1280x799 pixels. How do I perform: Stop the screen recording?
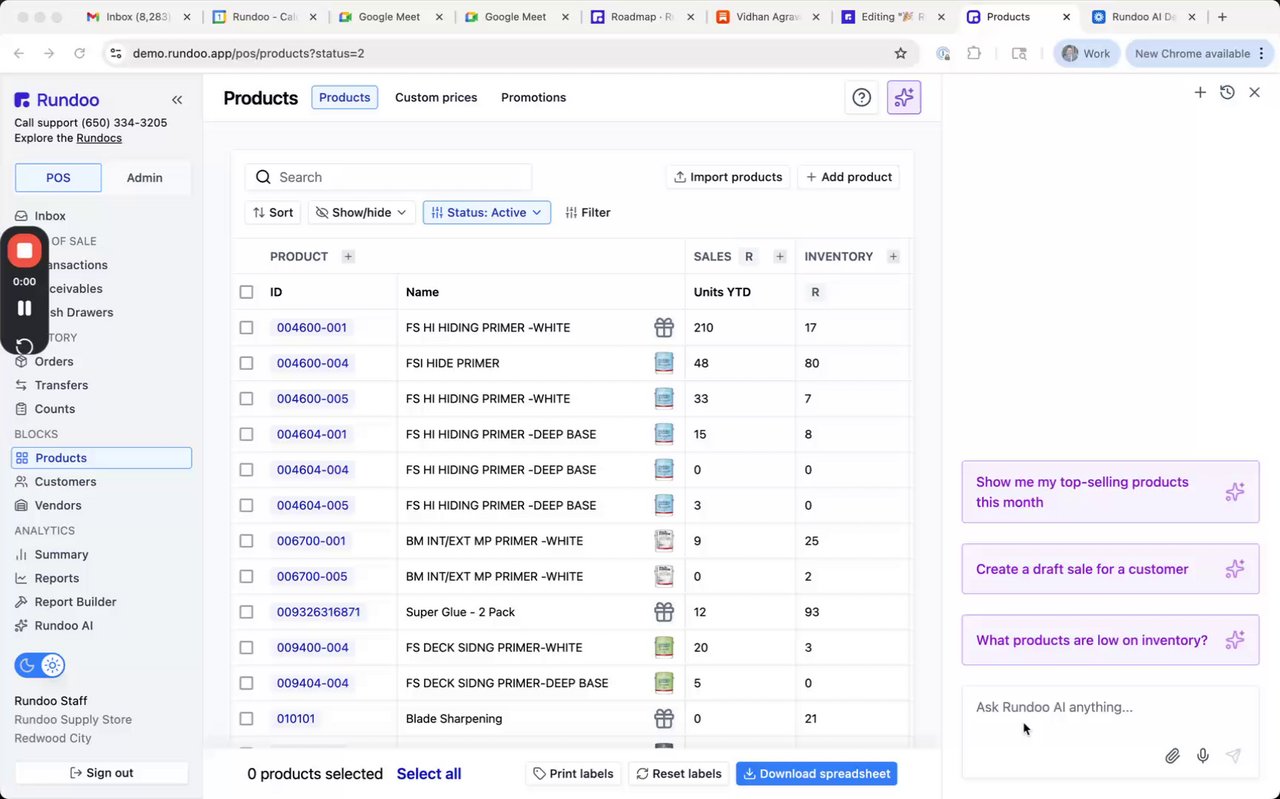(x=25, y=250)
